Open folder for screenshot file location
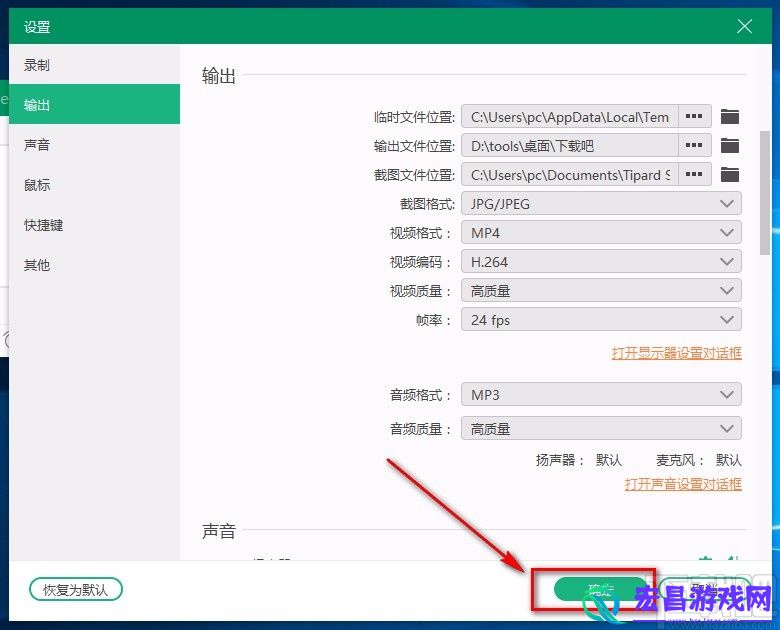780x630 pixels. tap(730, 175)
